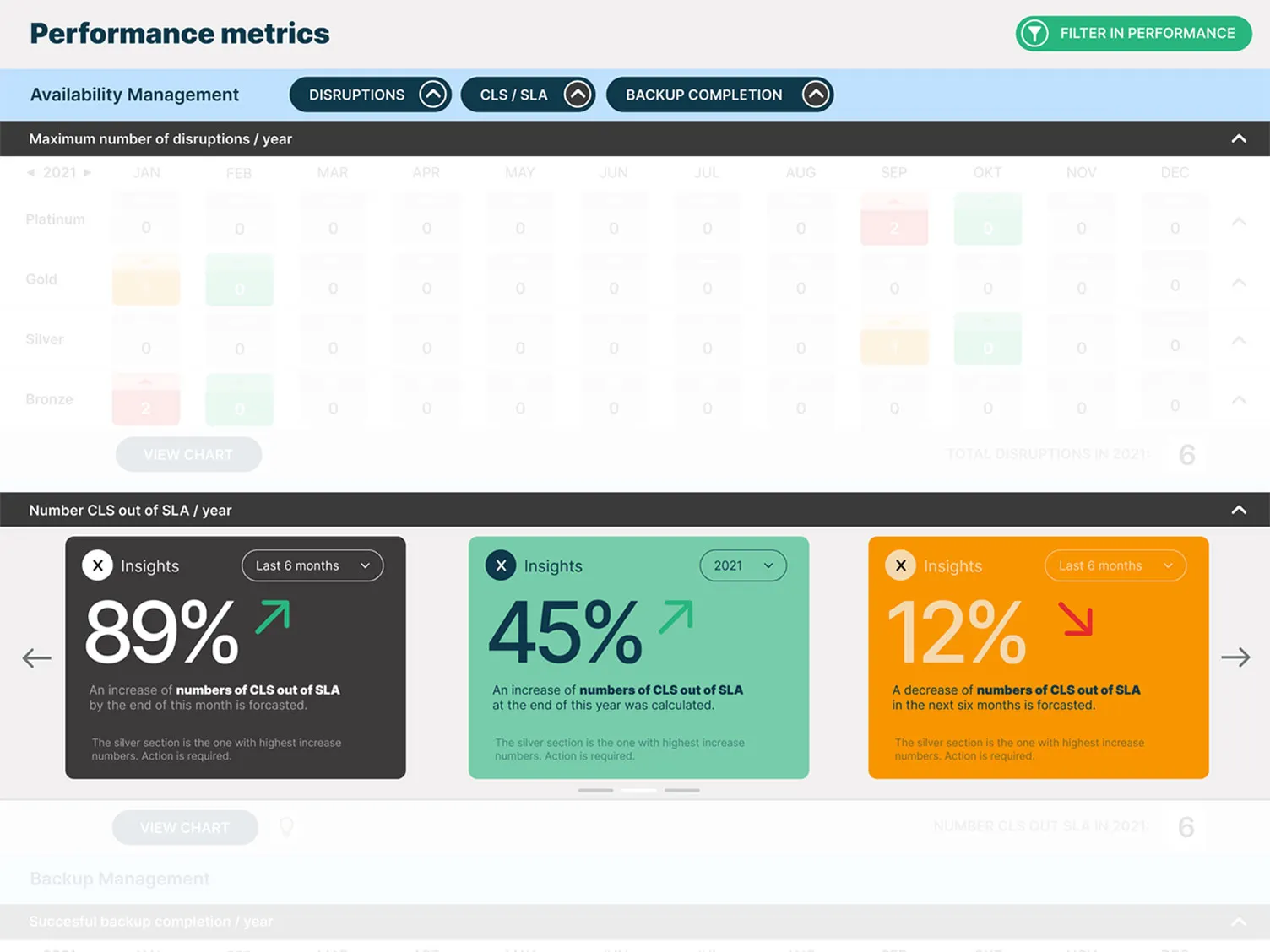Image resolution: width=1270 pixels, height=952 pixels.
Task: Click the red down arrow beside 12%
Action: (x=1077, y=619)
